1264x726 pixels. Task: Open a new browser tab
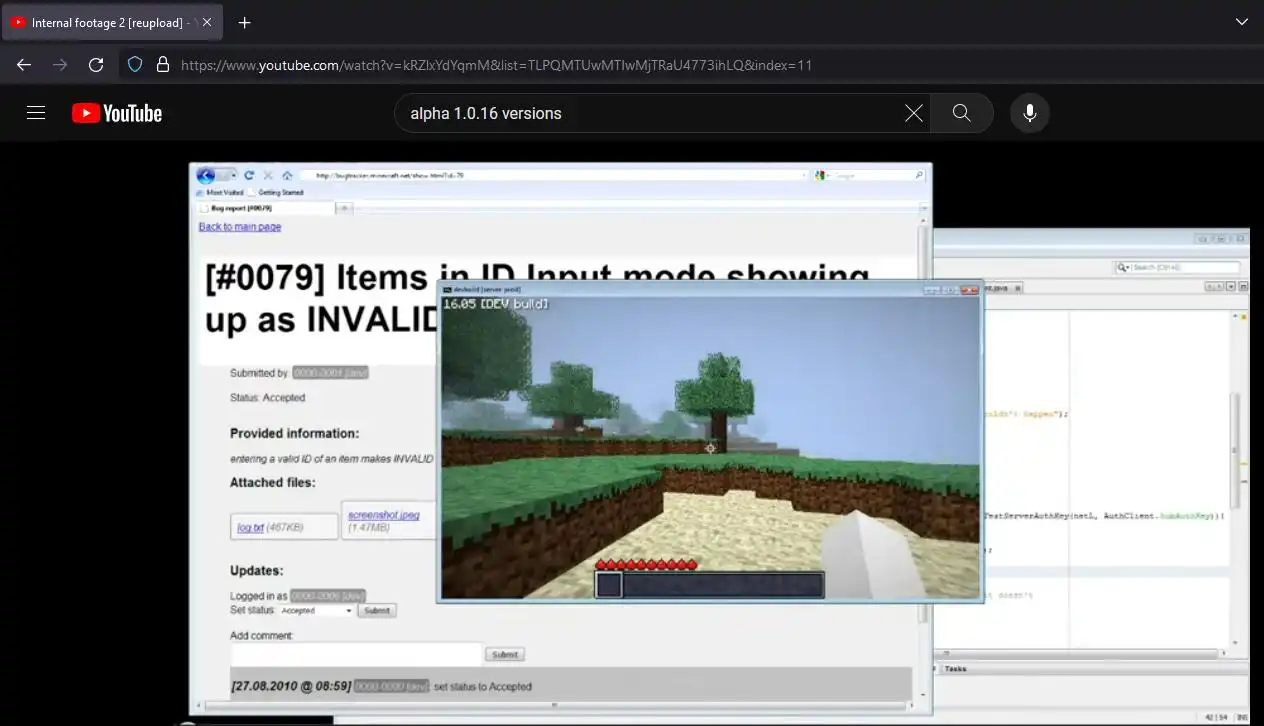coord(244,22)
